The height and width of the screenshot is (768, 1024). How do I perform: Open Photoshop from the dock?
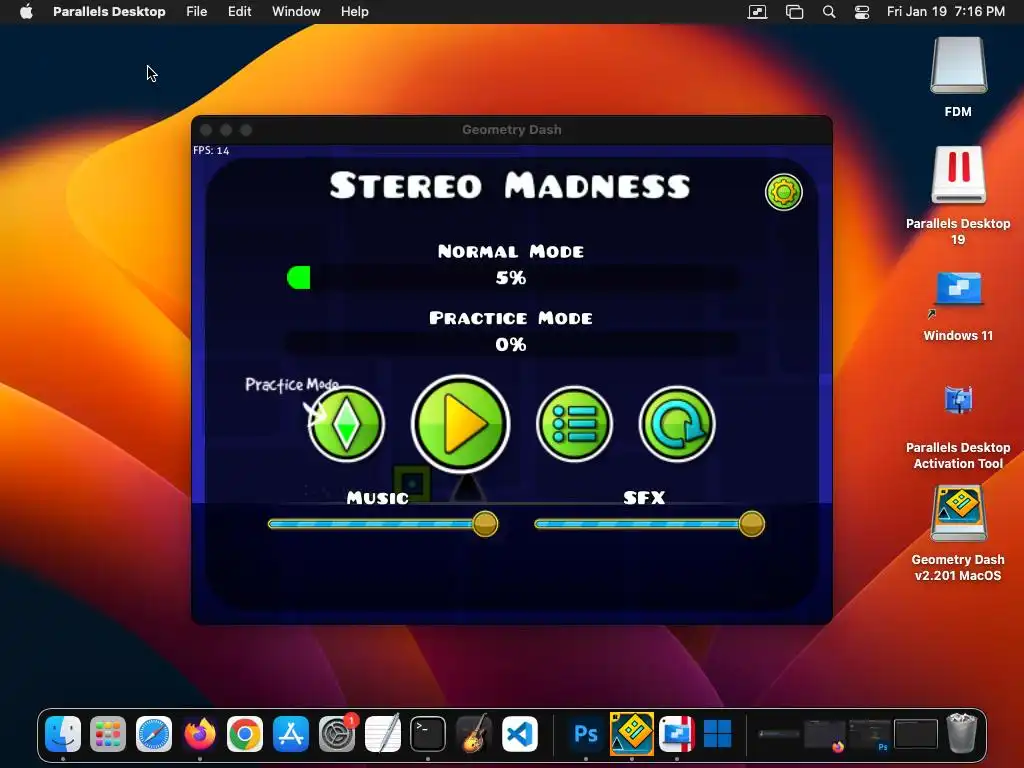(585, 734)
